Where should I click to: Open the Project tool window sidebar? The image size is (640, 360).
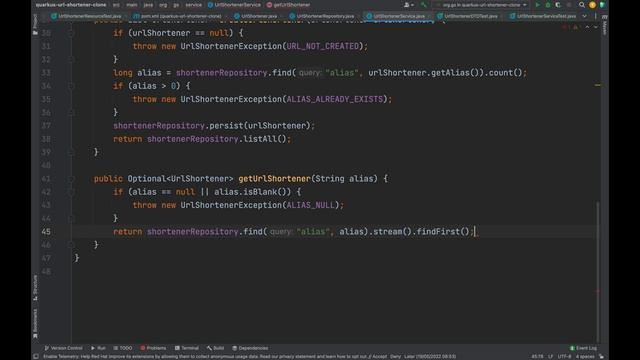pyautogui.click(x=35, y=24)
